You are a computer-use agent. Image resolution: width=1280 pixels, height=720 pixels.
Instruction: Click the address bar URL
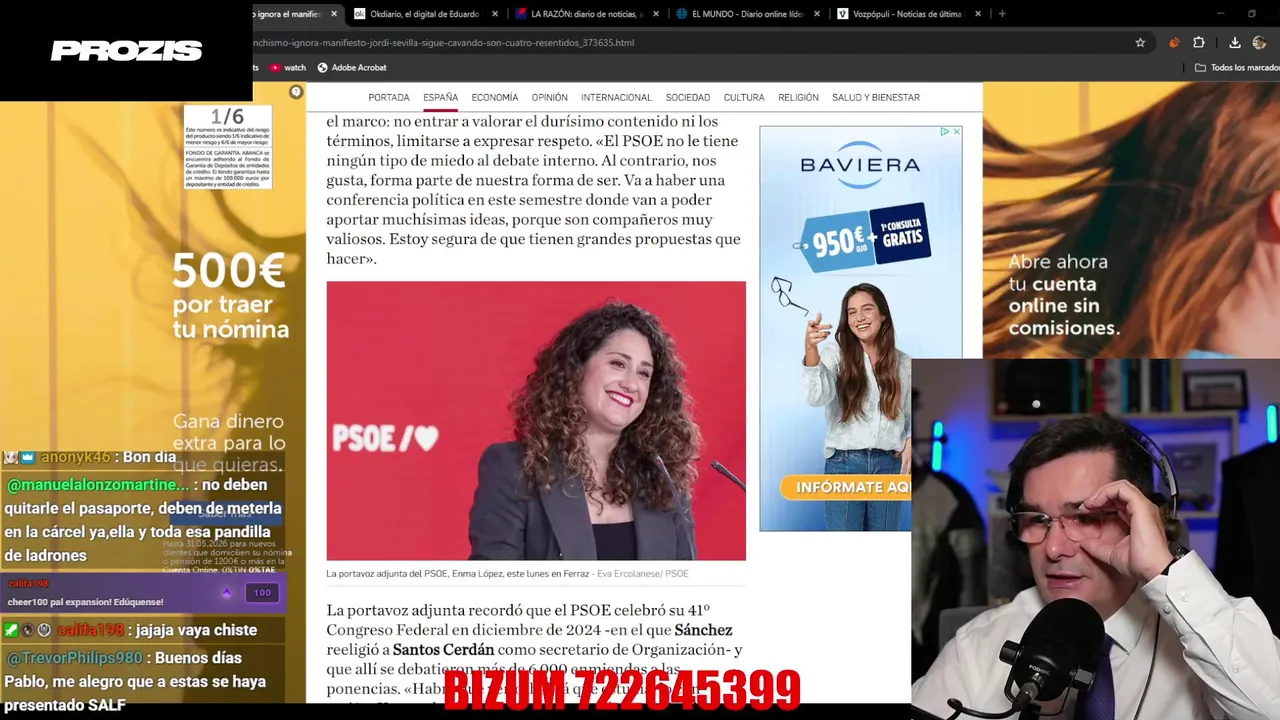pos(443,43)
